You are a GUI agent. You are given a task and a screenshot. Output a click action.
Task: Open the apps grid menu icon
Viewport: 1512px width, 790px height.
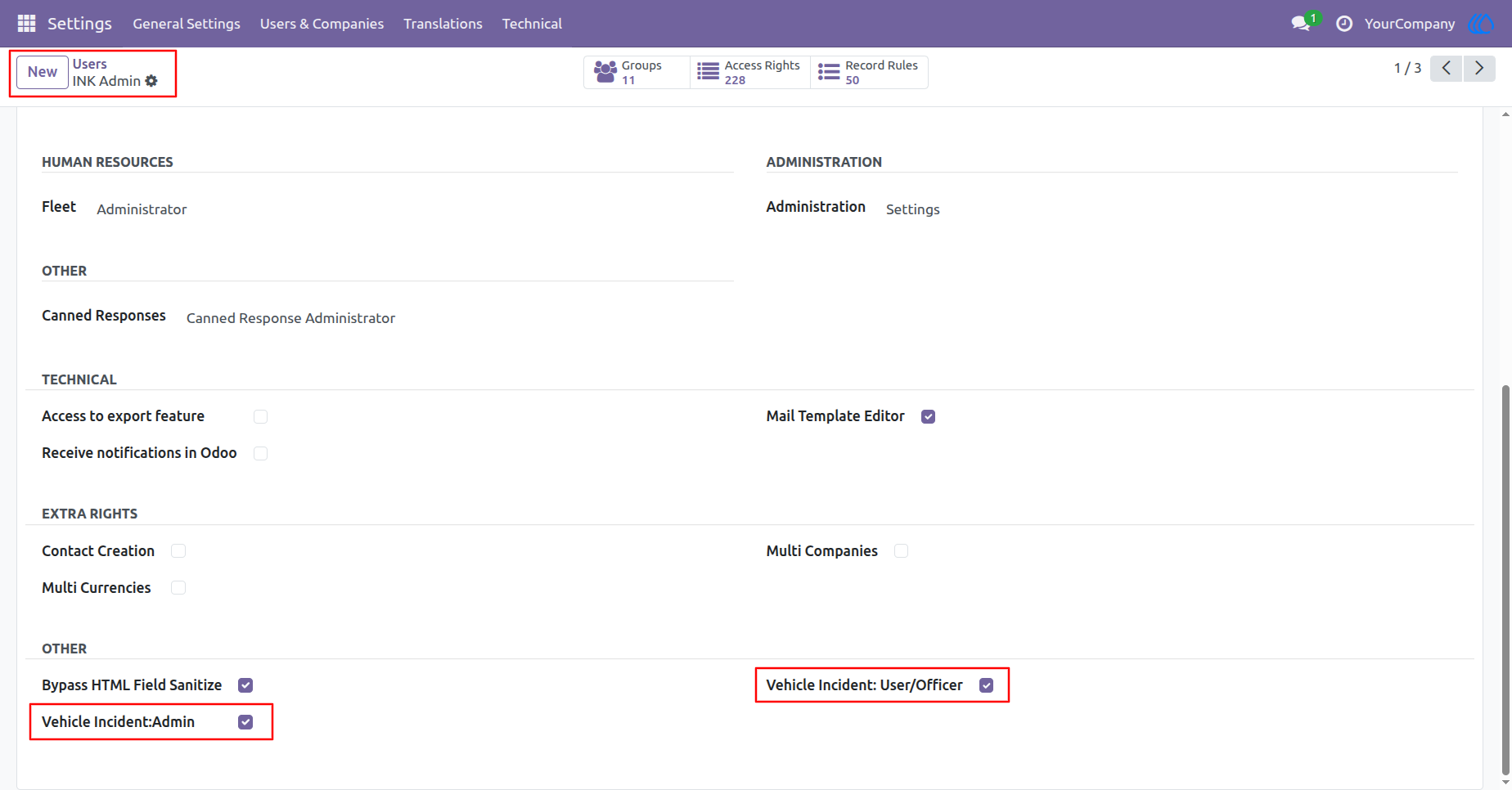26,24
